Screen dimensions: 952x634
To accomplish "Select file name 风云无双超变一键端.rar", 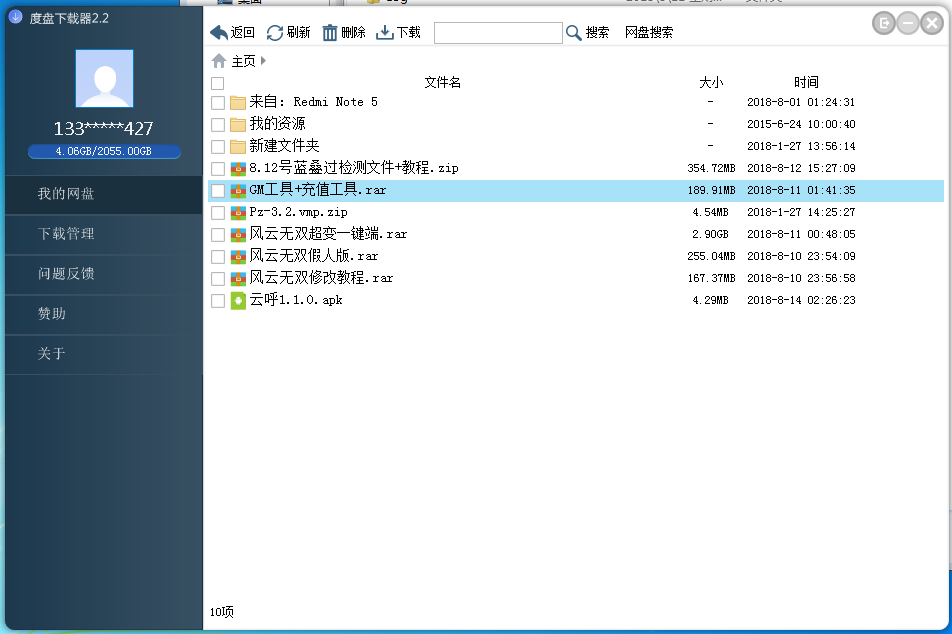I will 328,234.
